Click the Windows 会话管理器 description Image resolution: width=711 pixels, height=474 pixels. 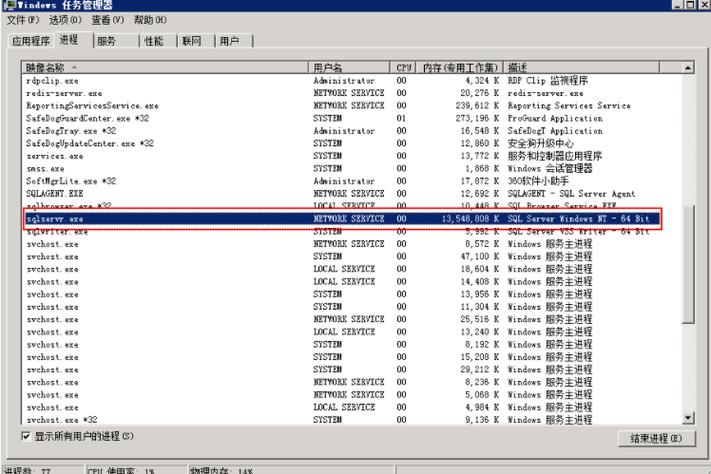pos(550,169)
